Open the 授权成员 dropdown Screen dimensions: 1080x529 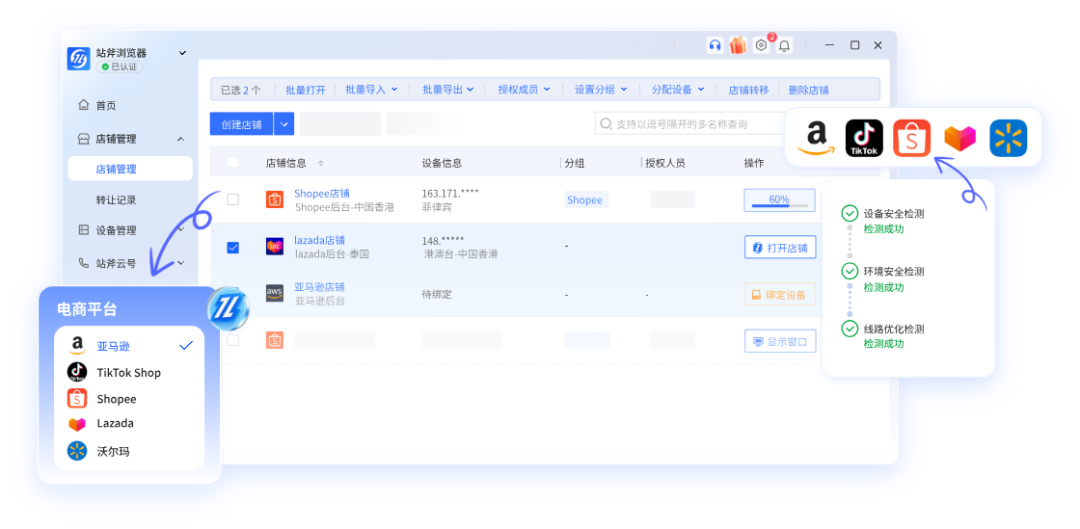pyautogui.click(x=524, y=90)
